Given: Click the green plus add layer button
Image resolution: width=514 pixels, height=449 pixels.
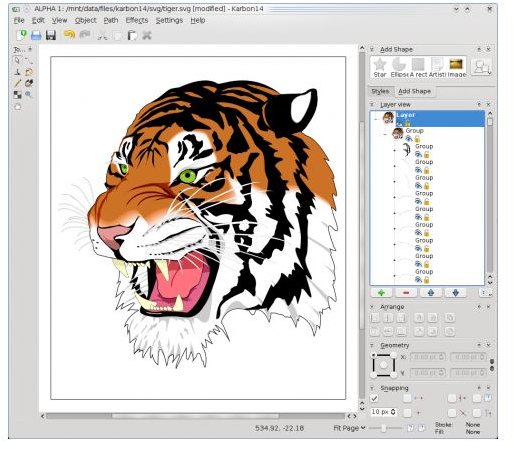Looking at the screenshot, I should point(381,293).
